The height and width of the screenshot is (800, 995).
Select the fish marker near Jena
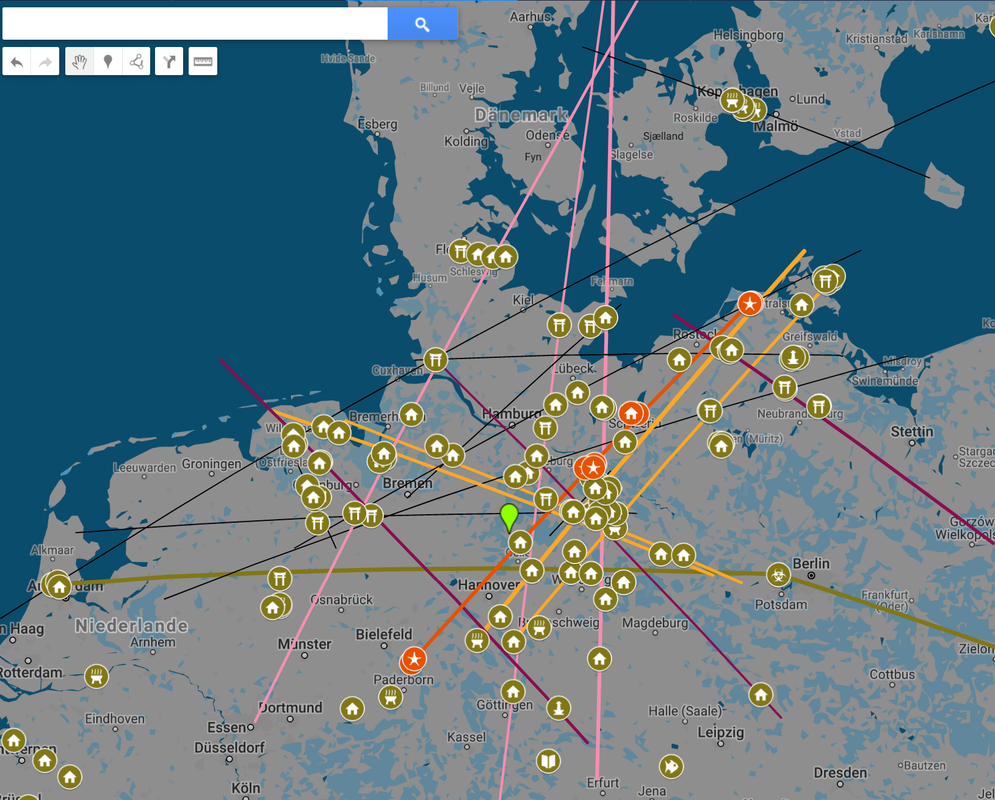coord(671,766)
